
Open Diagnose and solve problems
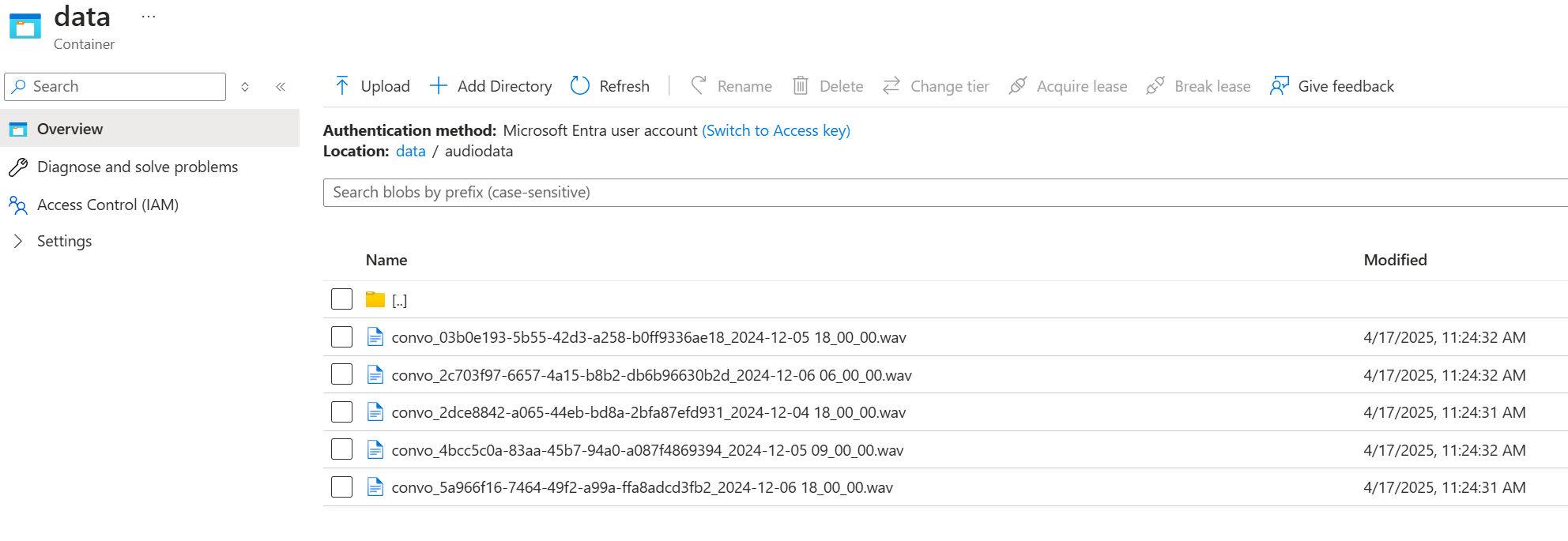point(138,167)
